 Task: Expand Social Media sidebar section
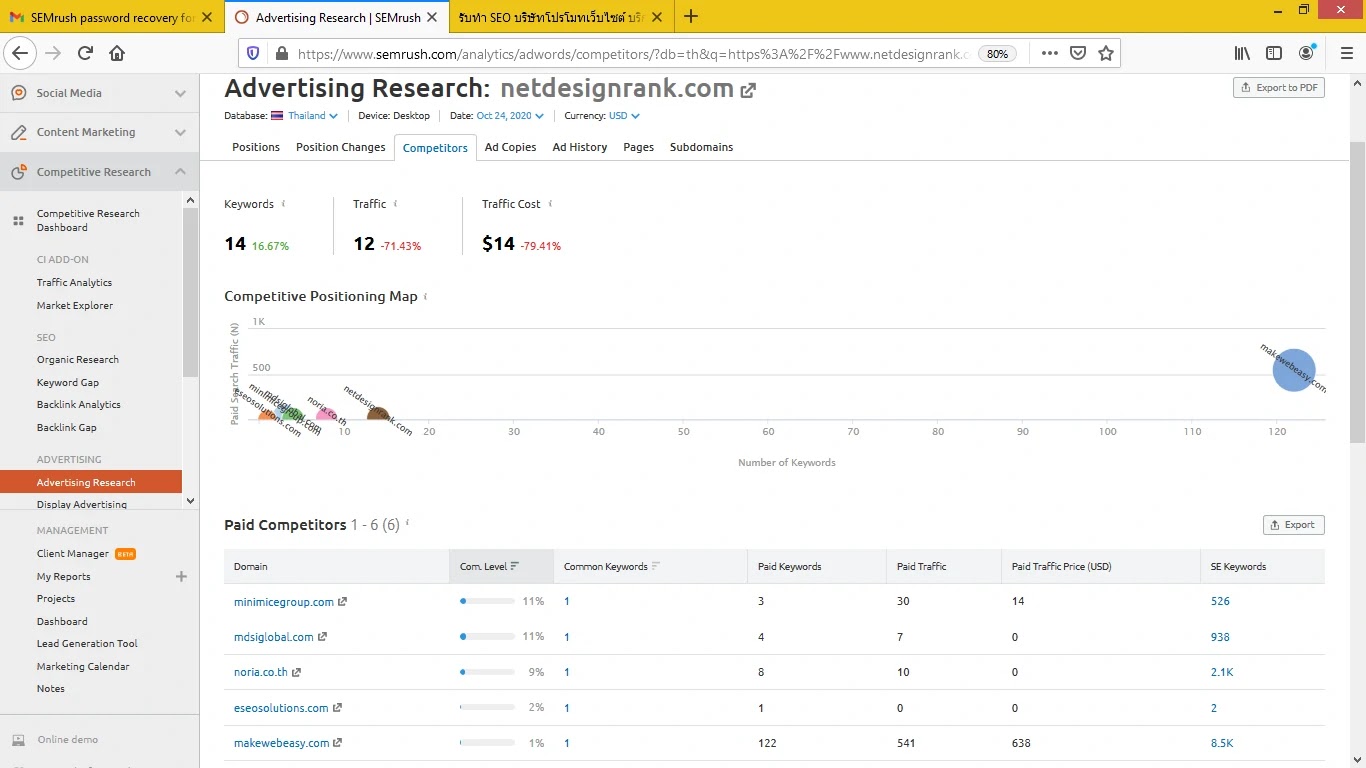(x=180, y=93)
